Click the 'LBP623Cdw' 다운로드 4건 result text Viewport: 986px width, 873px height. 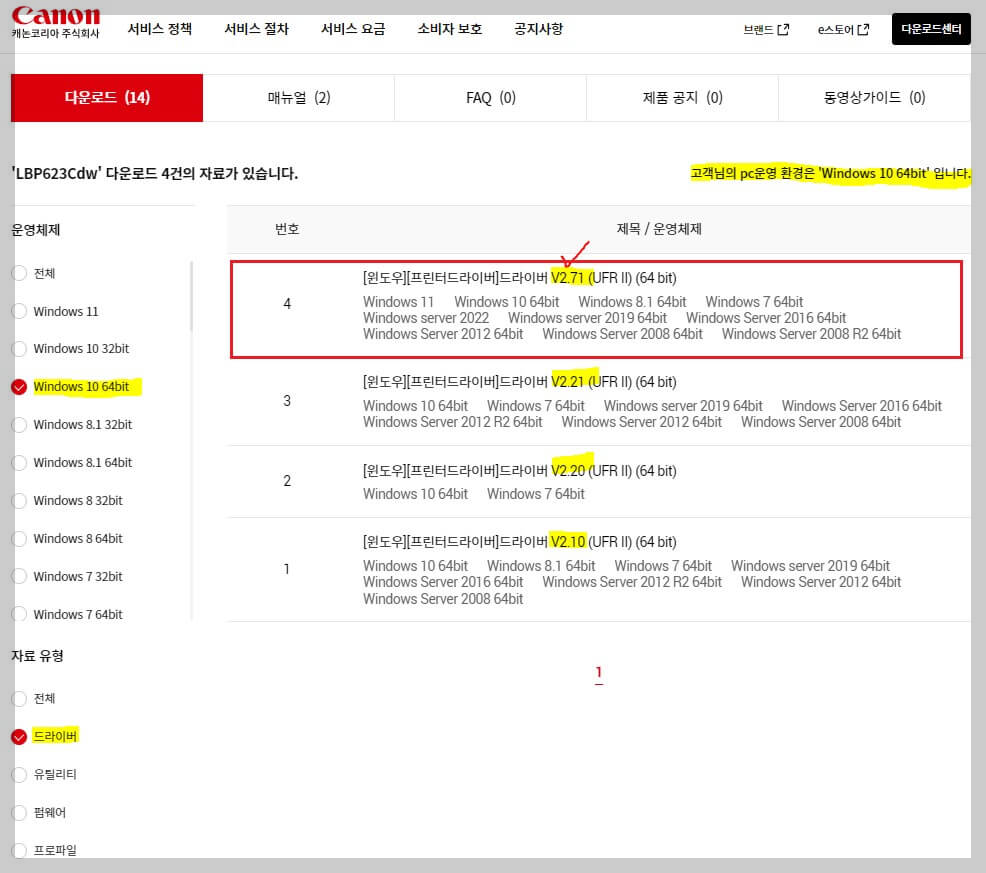point(155,173)
